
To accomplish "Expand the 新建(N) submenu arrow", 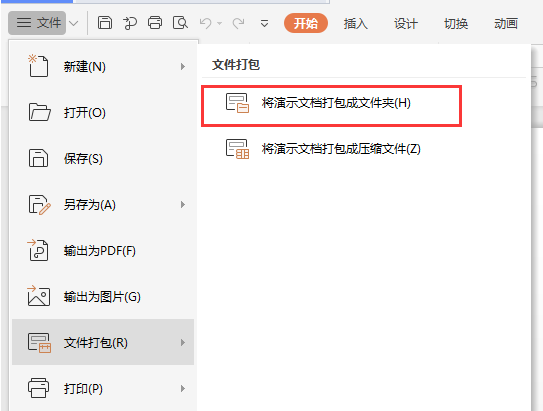I will click(183, 66).
